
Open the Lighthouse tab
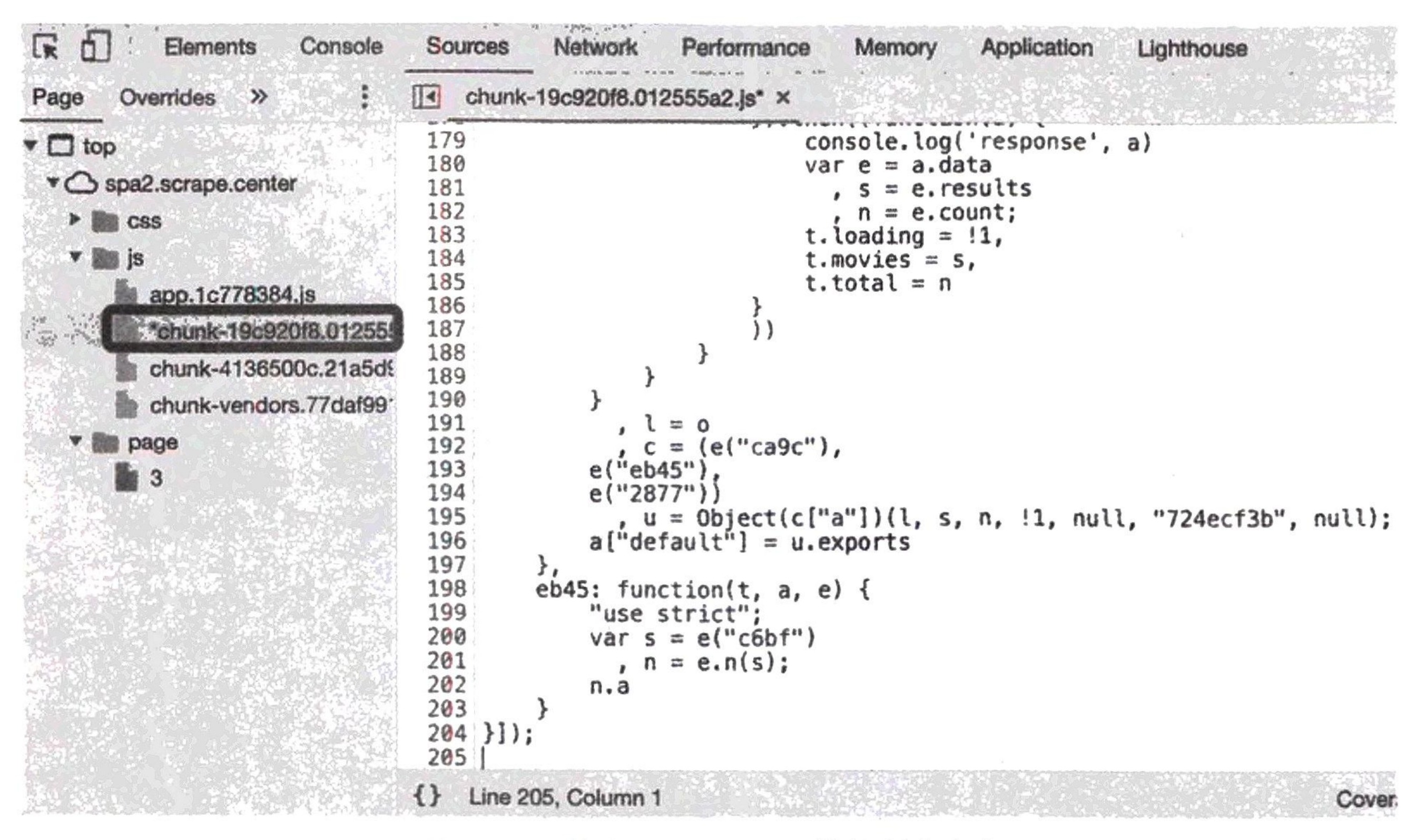click(x=1192, y=48)
